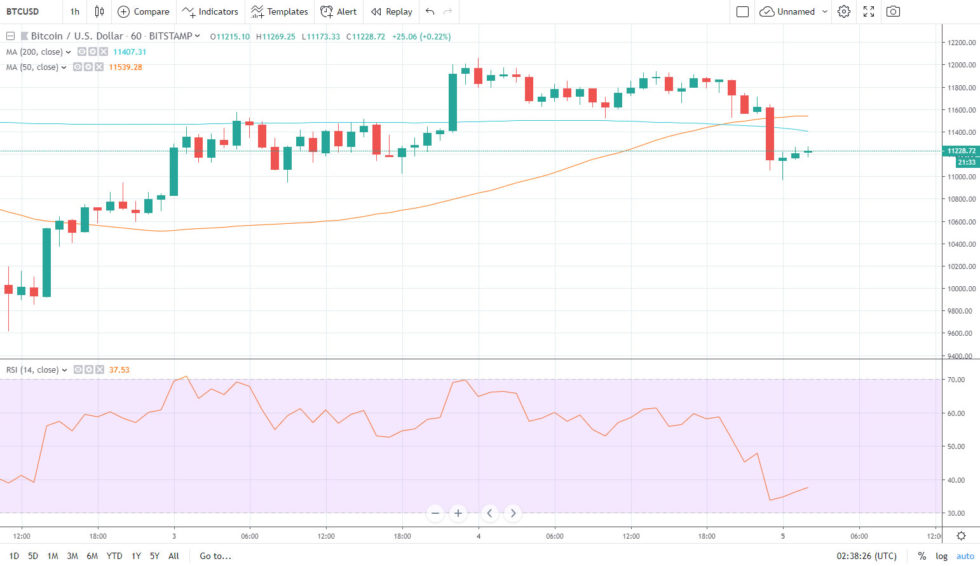The width and height of the screenshot is (980, 566).
Task: Collapse the indicator legend with the minus box
Action: 10,36
